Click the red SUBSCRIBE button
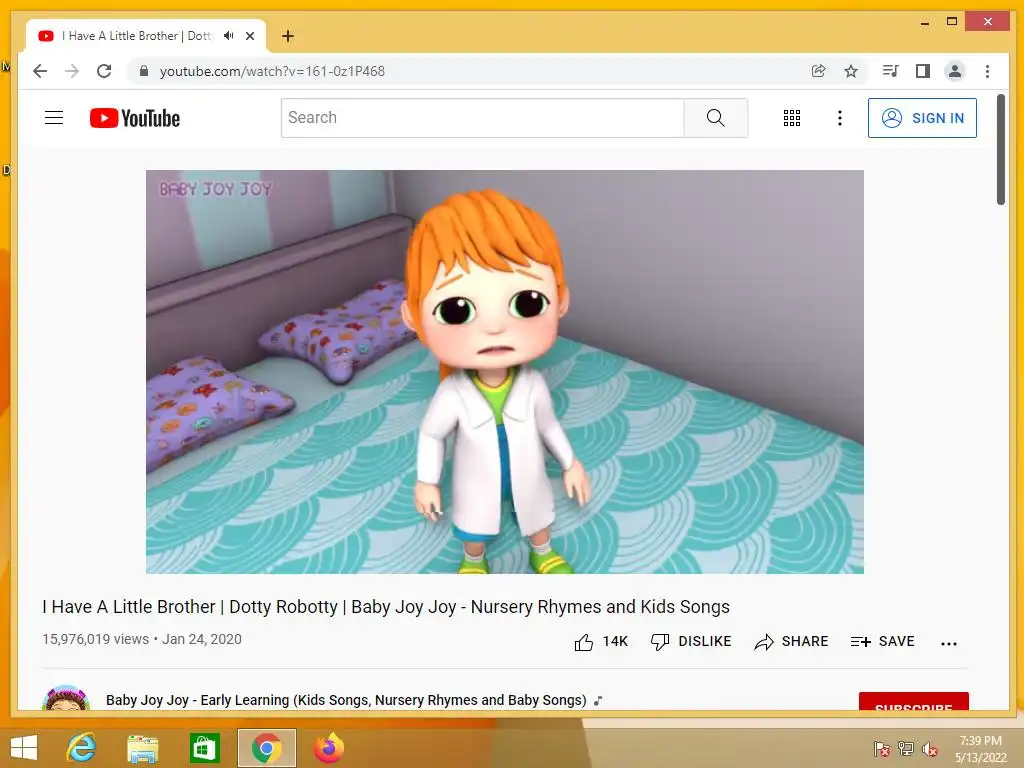Screen dimensions: 1024x768 coord(914,701)
